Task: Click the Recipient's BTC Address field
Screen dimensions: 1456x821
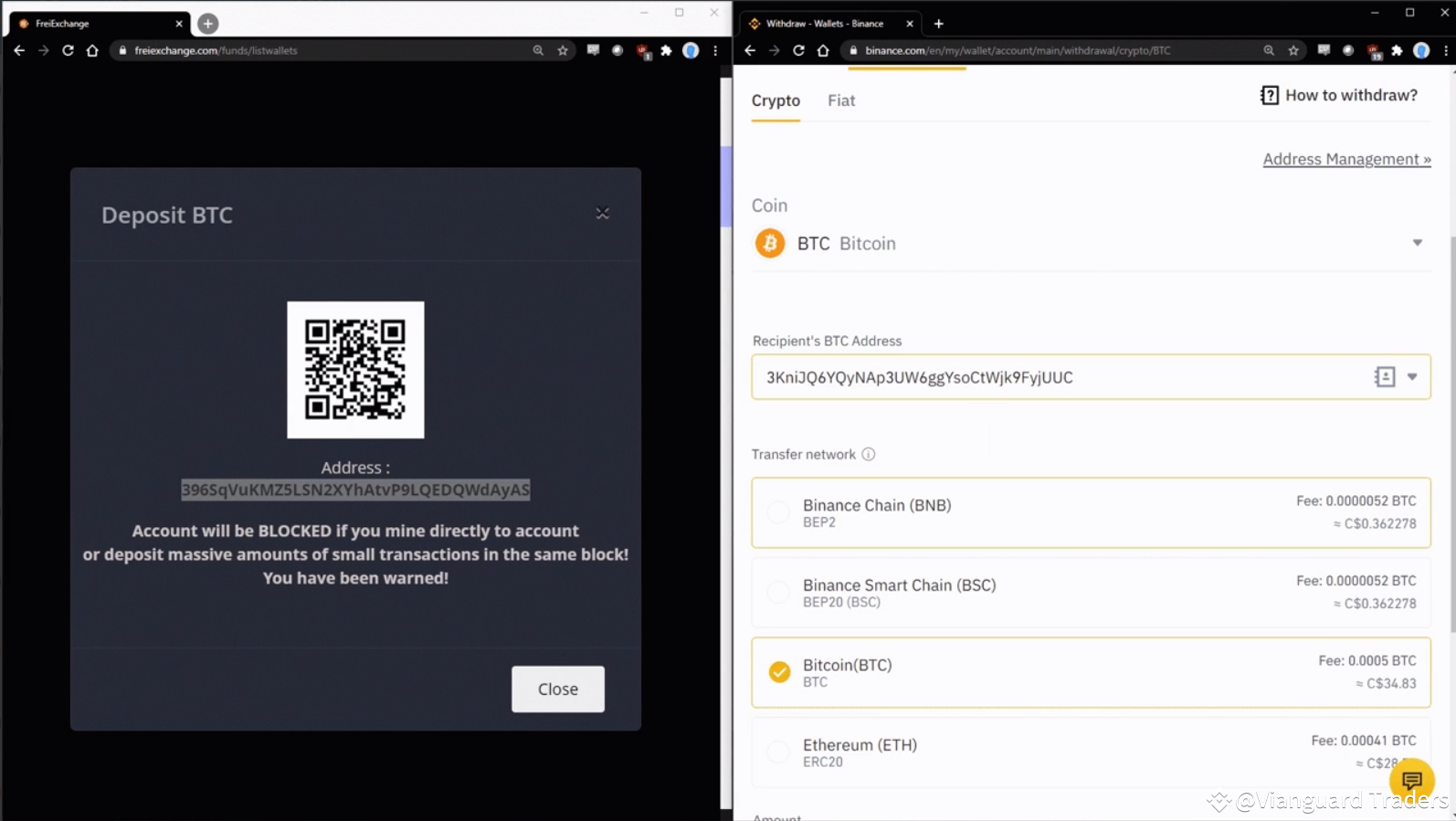Action: tap(1091, 377)
